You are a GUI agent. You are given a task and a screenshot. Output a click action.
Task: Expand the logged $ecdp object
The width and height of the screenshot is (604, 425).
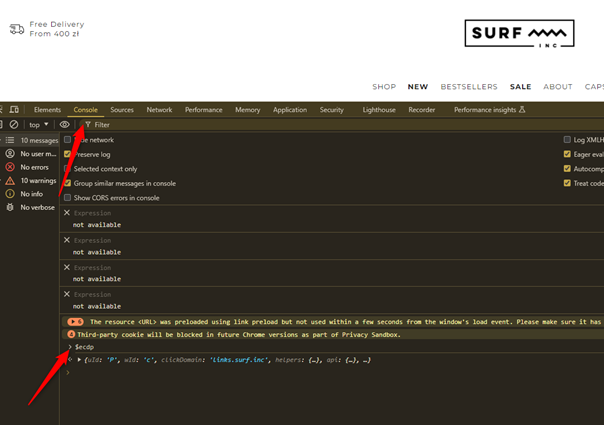tap(80, 360)
